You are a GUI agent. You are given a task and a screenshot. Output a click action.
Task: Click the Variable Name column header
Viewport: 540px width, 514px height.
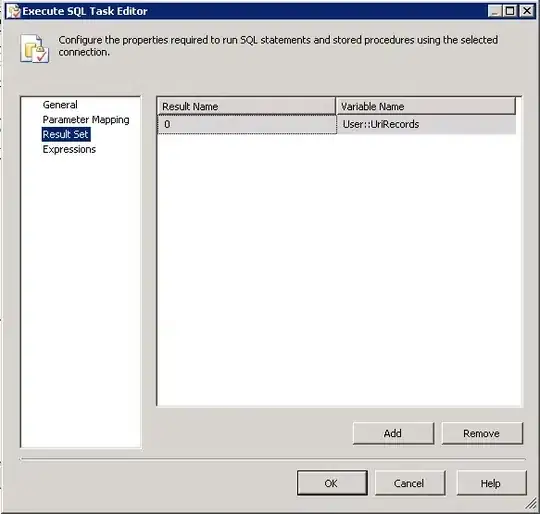coord(426,106)
